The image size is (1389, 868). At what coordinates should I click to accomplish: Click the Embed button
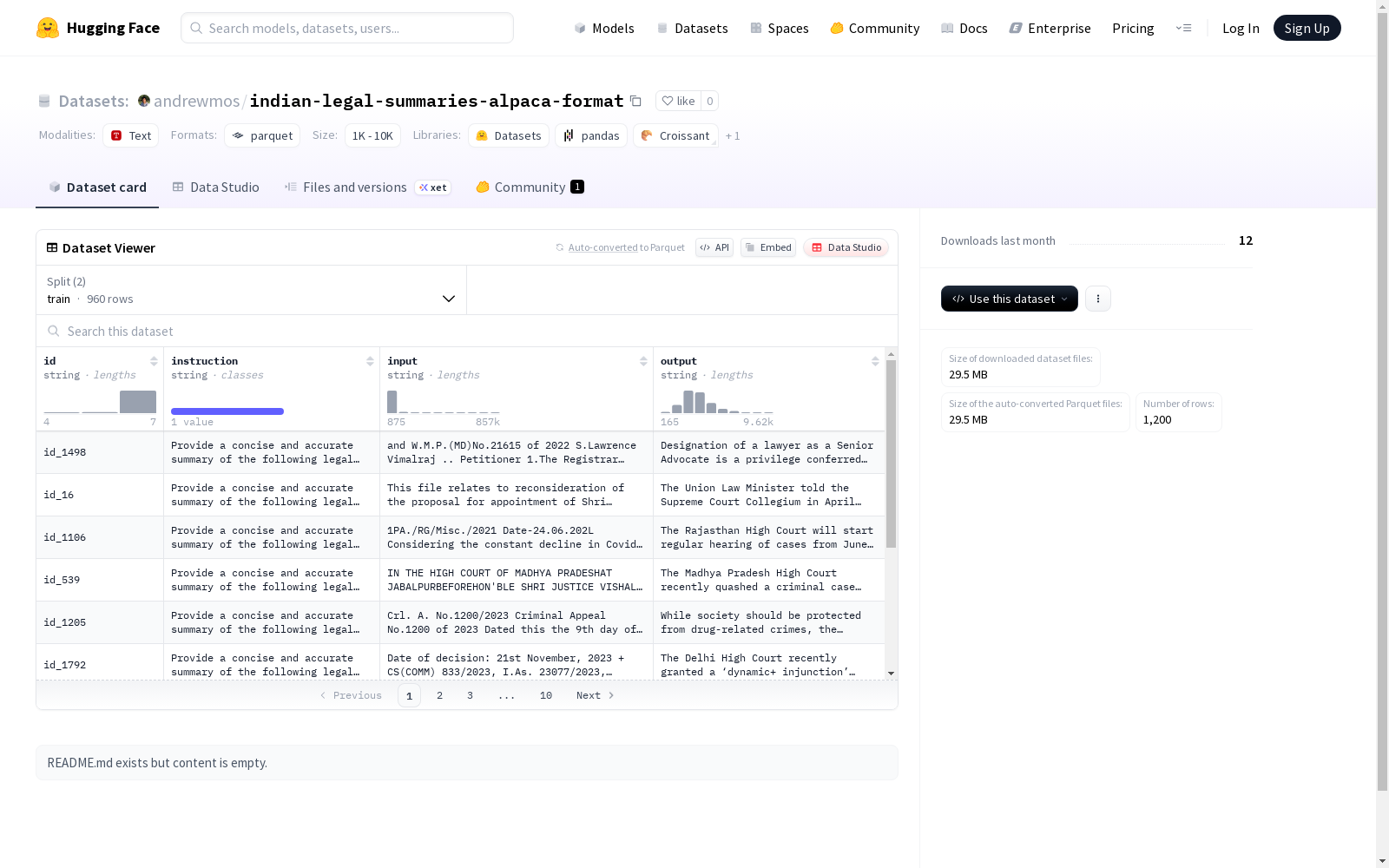pos(768,247)
